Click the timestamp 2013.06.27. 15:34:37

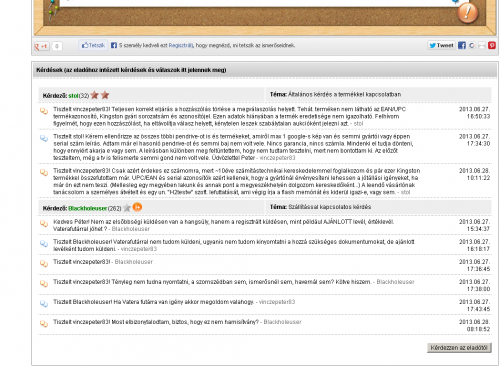(474, 225)
